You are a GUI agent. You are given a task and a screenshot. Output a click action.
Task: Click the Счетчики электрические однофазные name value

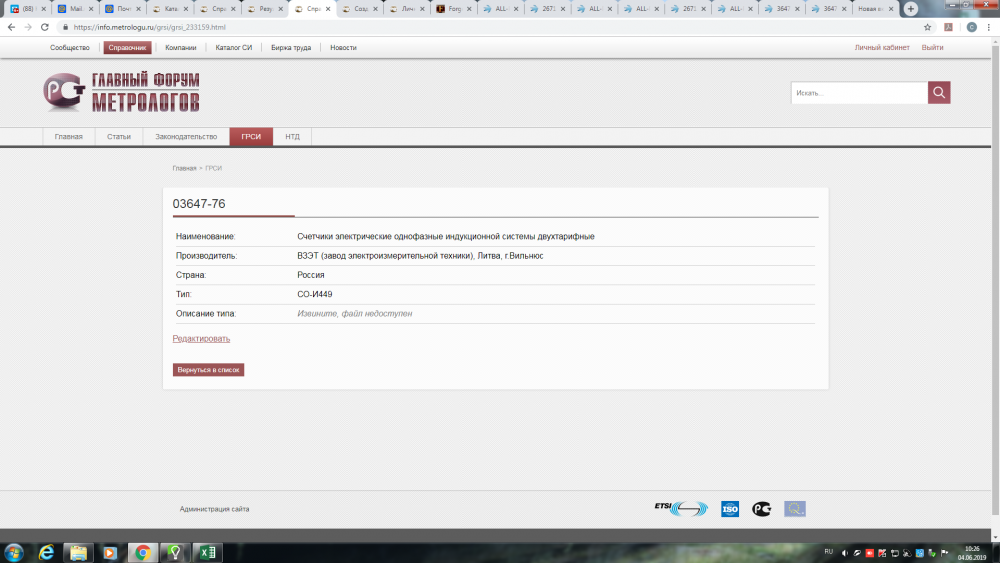click(x=446, y=237)
